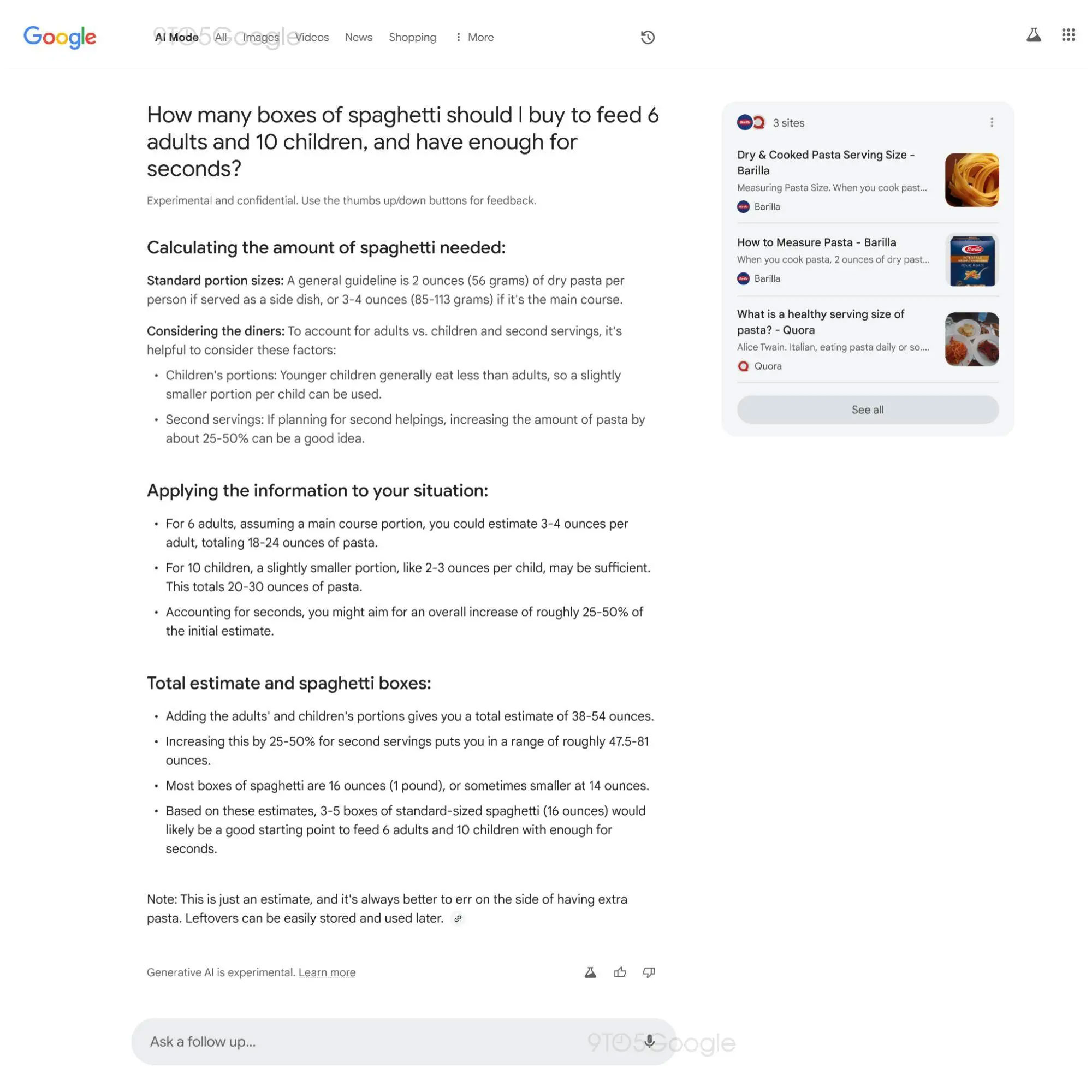Open Dry & Cooked Pasta Barilla link
This screenshot has height=1092, width=1092.
(826, 162)
